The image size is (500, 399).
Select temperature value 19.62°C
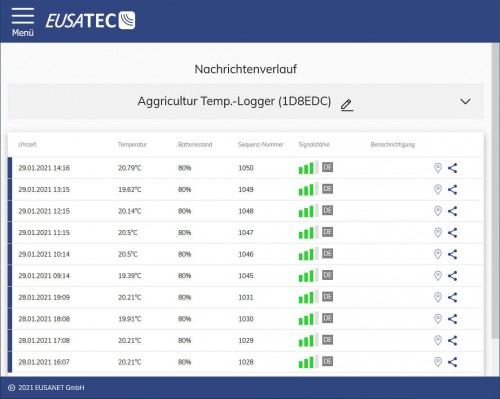point(130,189)
